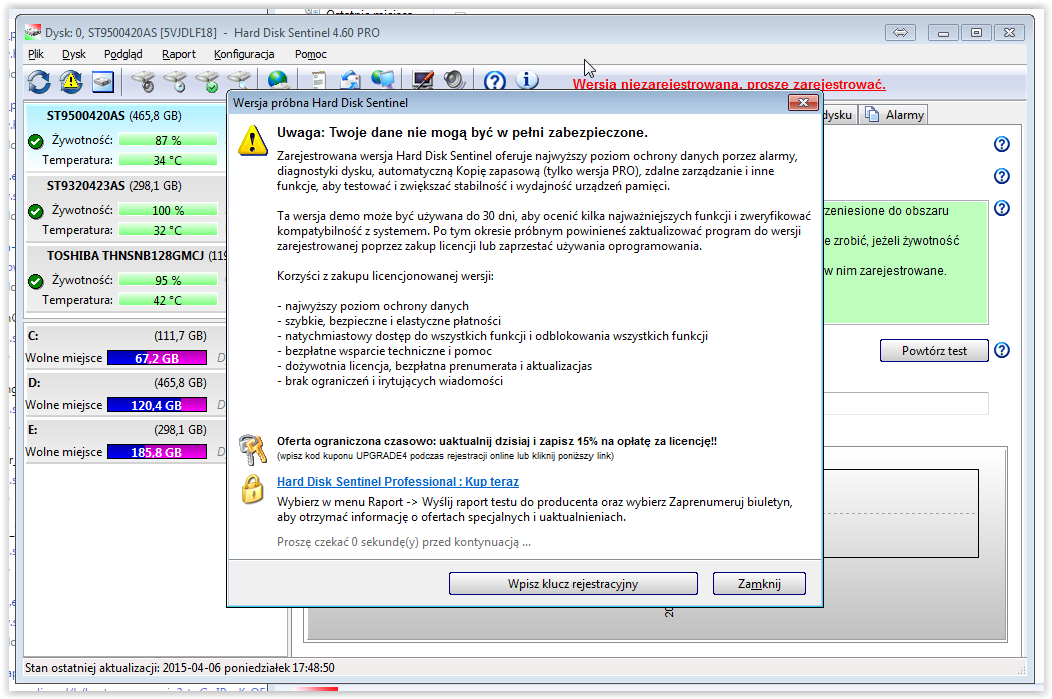Click the blue info toolbar icon
The width and height of the screenshot is (1052, 699).
click(x=527, y=80)
